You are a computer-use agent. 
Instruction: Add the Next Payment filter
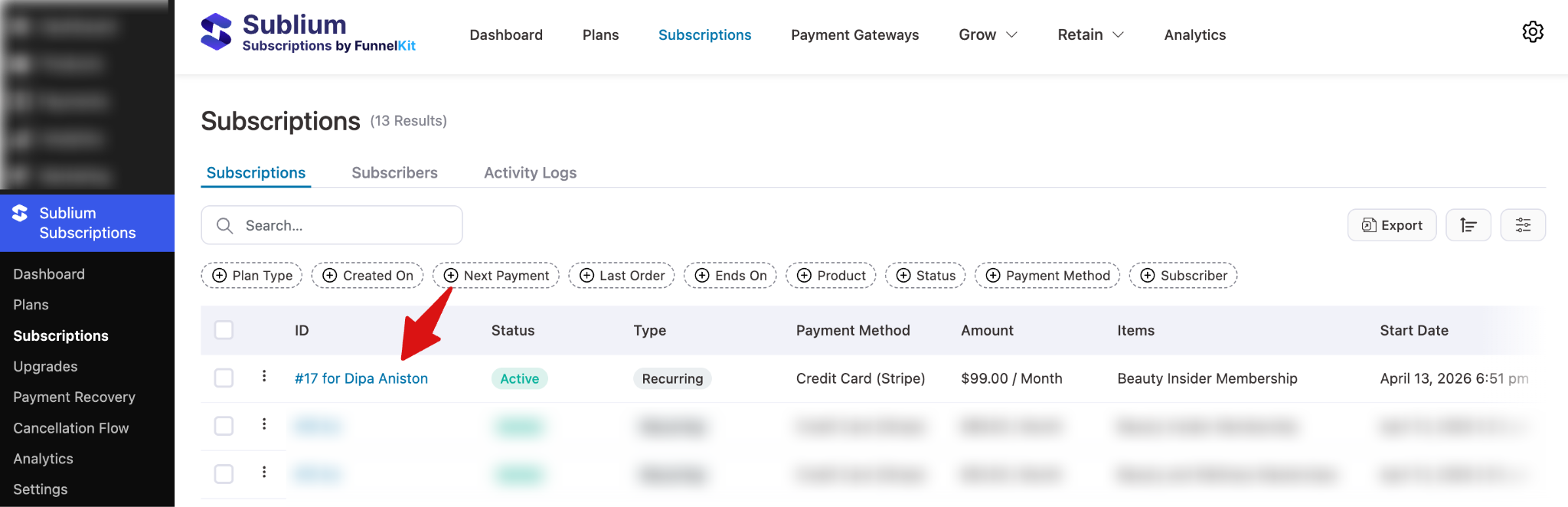[496, 276]
